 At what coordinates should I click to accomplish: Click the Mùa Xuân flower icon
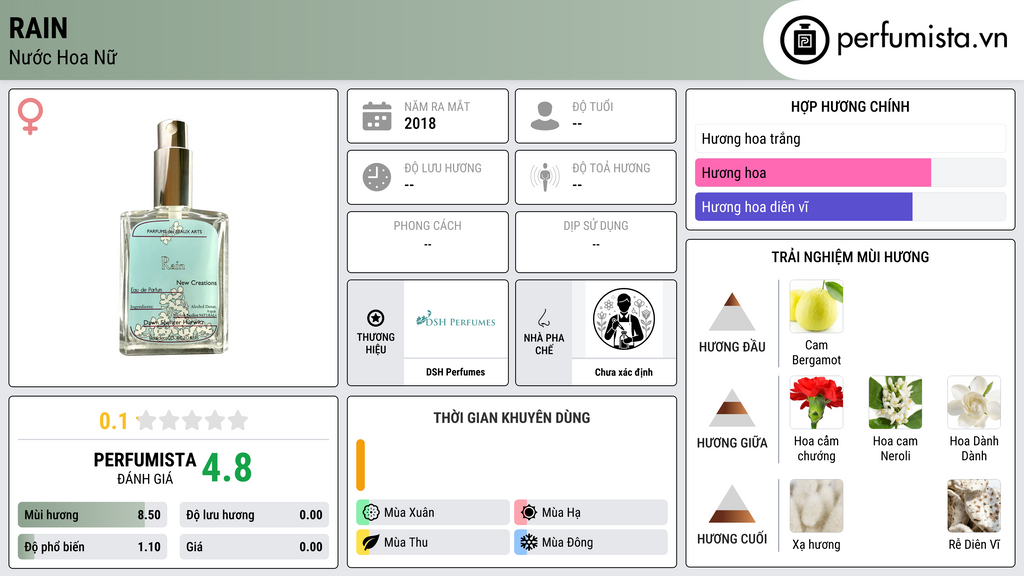pos(371,512)
